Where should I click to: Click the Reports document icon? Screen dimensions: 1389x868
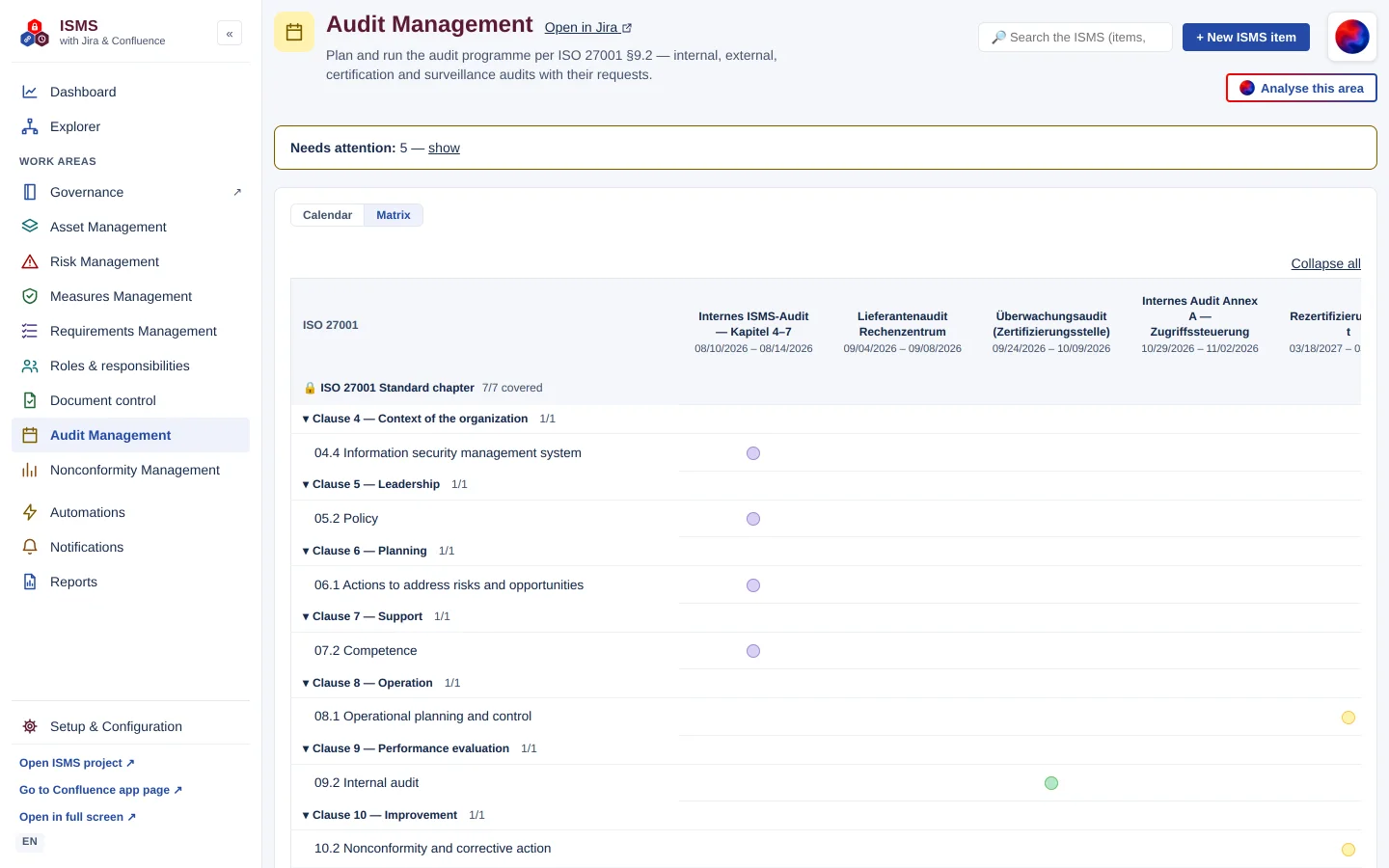click(30, 582)
